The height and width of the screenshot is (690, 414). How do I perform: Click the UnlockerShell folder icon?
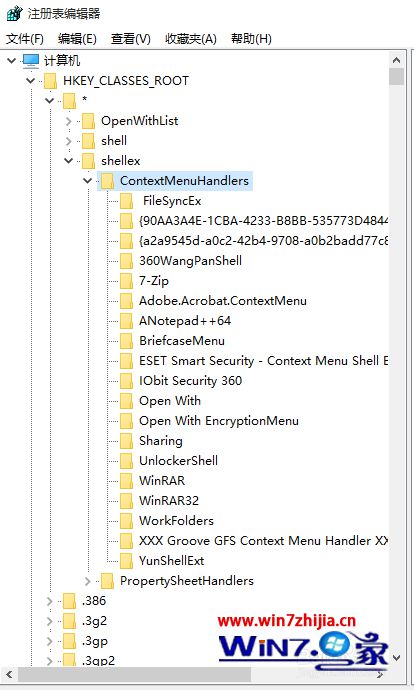(x=127, y=461)
